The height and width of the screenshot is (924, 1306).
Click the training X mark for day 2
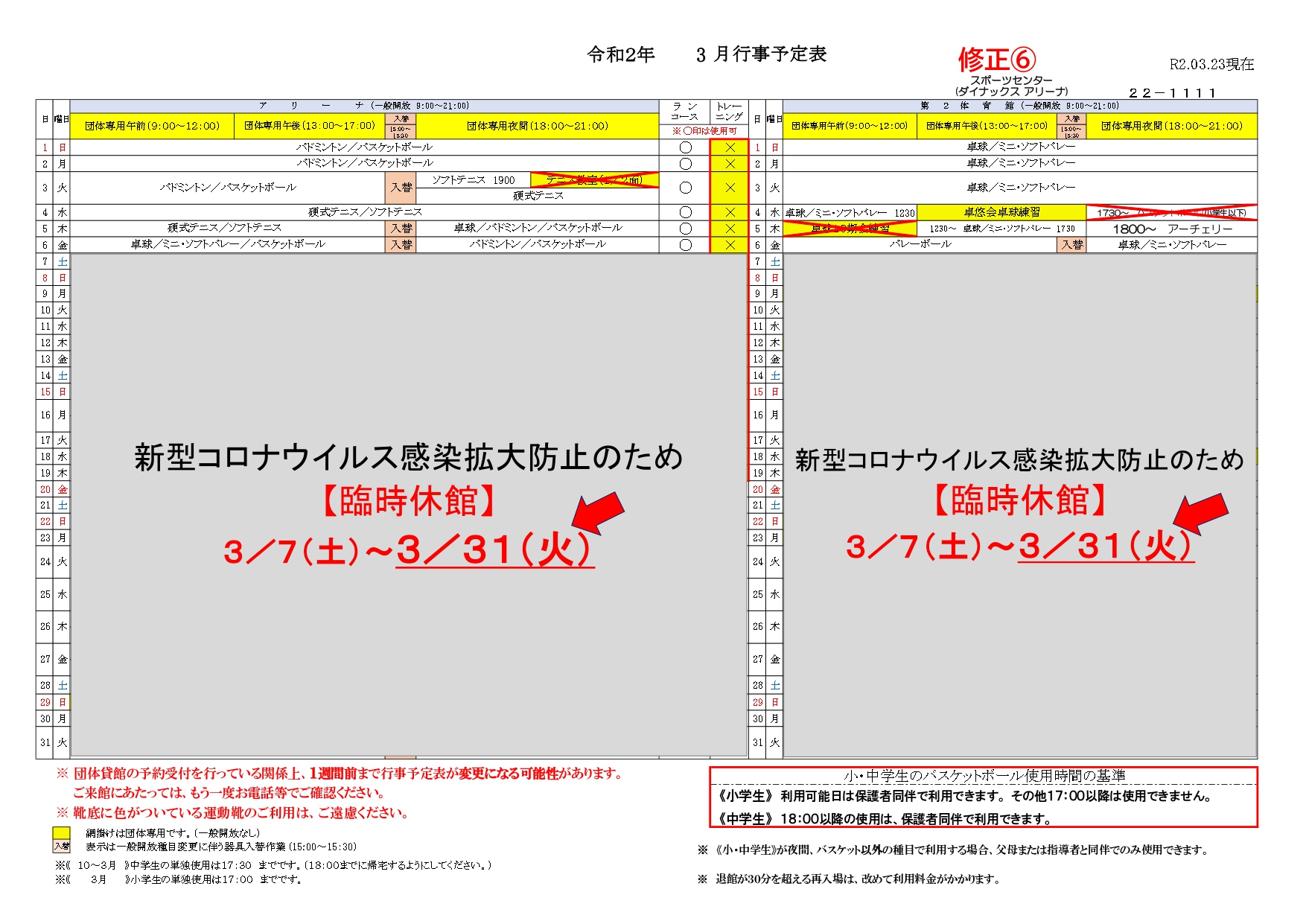(730, 164)
